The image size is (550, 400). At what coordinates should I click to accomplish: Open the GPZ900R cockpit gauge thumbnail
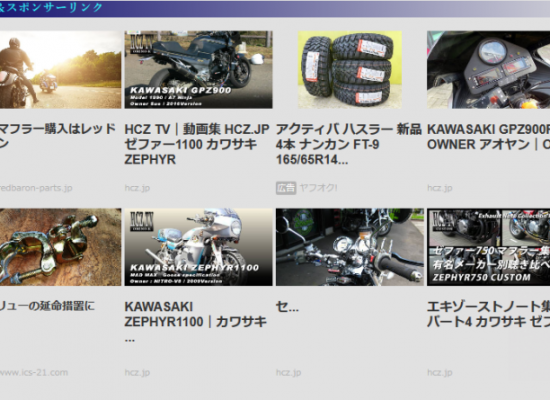(x=488, y=69)
